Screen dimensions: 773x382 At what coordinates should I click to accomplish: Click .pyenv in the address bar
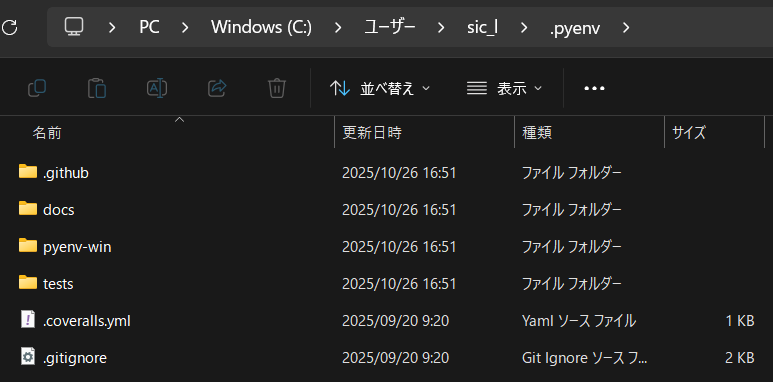point(575,28)
